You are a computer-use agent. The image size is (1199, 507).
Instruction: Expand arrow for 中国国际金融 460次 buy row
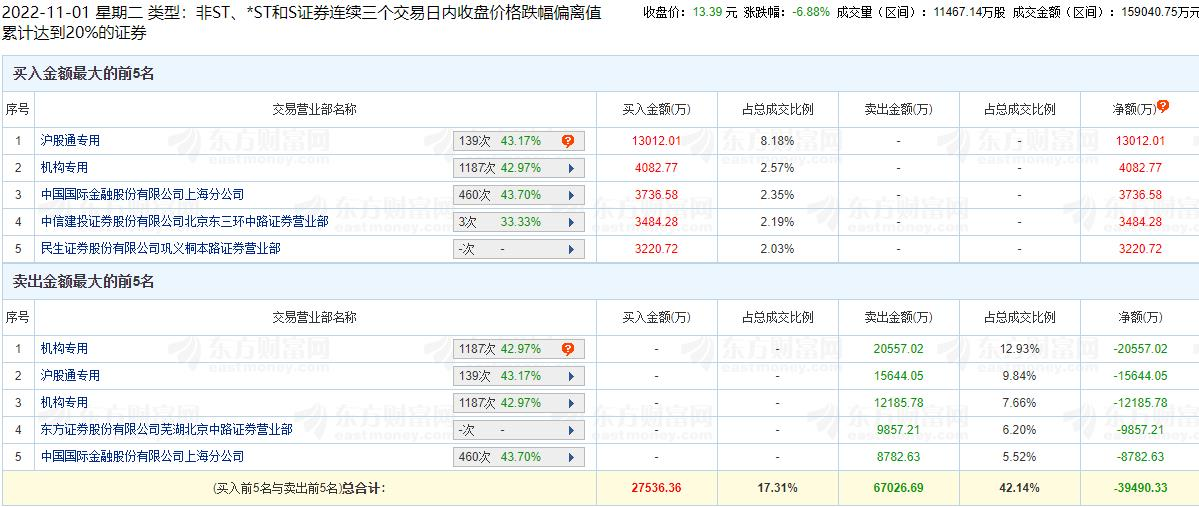click(570, 195)
